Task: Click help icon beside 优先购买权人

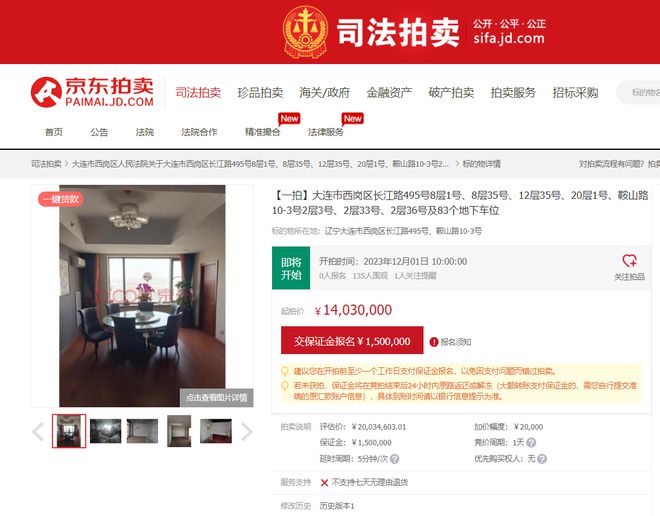Action: click(x=542, y=459)
